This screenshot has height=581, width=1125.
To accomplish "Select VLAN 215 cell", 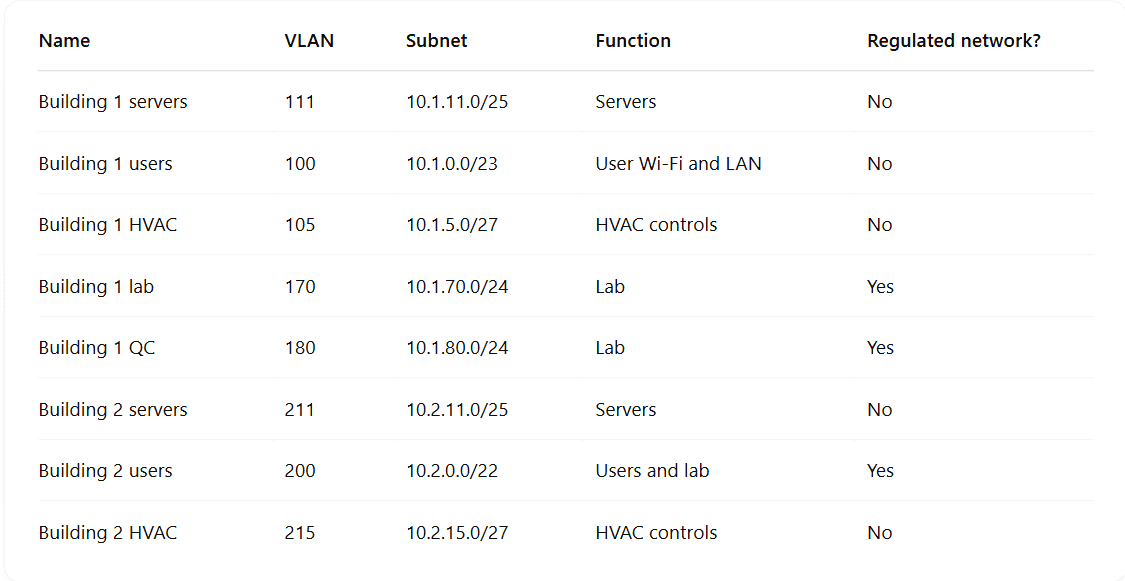I will [300, 532].
